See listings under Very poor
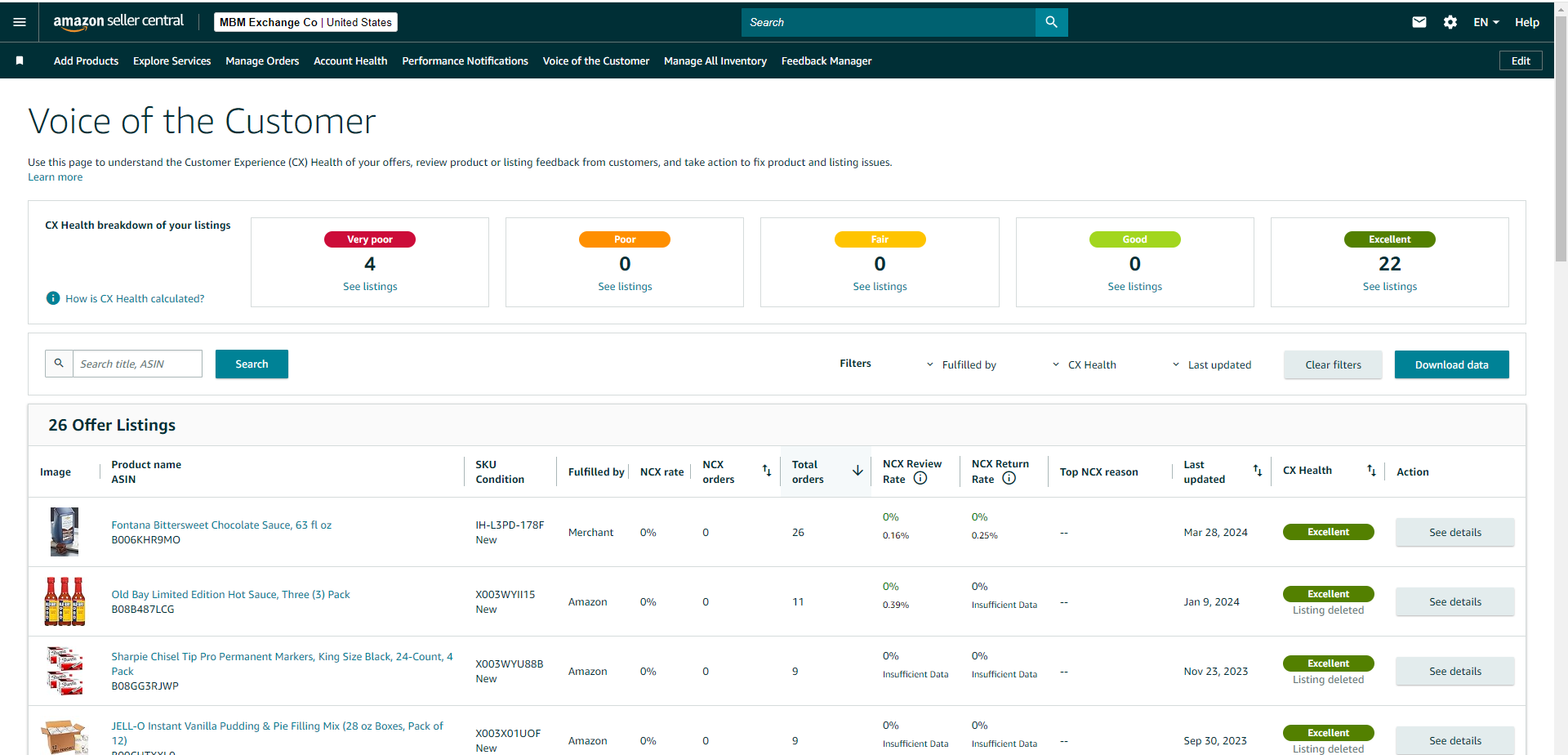Viewport: 1568px width, 755px height. pos(370,286)
